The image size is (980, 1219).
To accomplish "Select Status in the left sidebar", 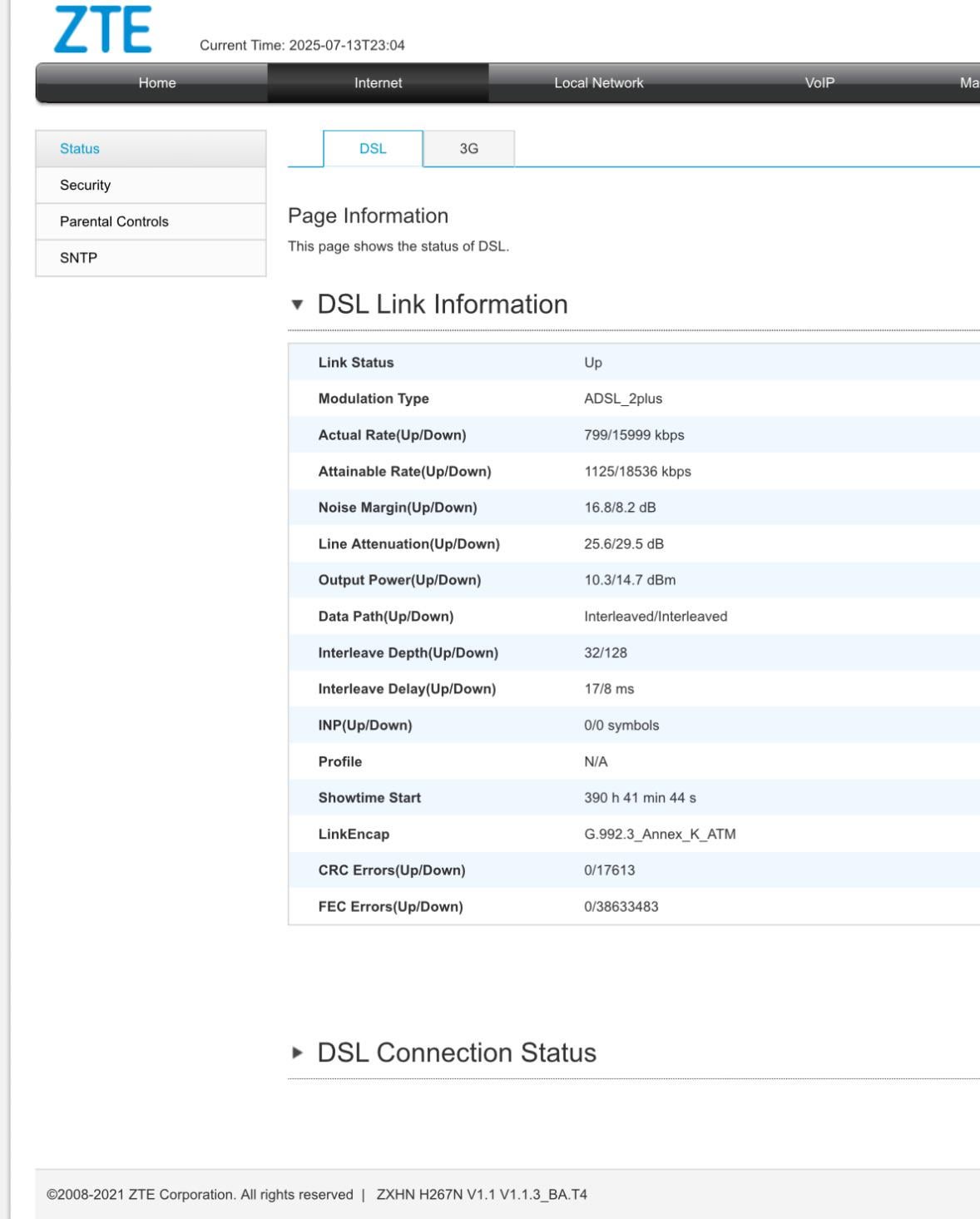I will 80,149.
